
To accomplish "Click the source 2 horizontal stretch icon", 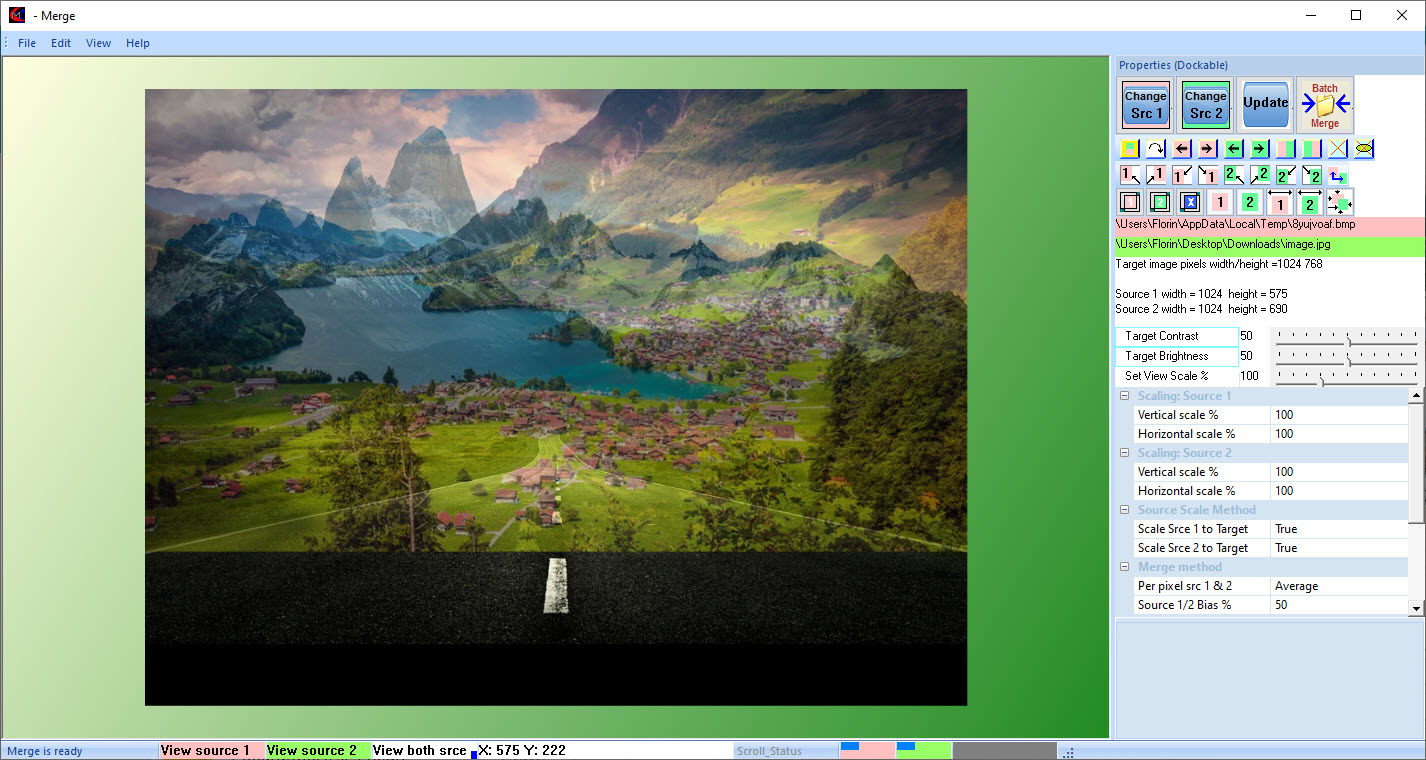I will (x=1309, y=202).
